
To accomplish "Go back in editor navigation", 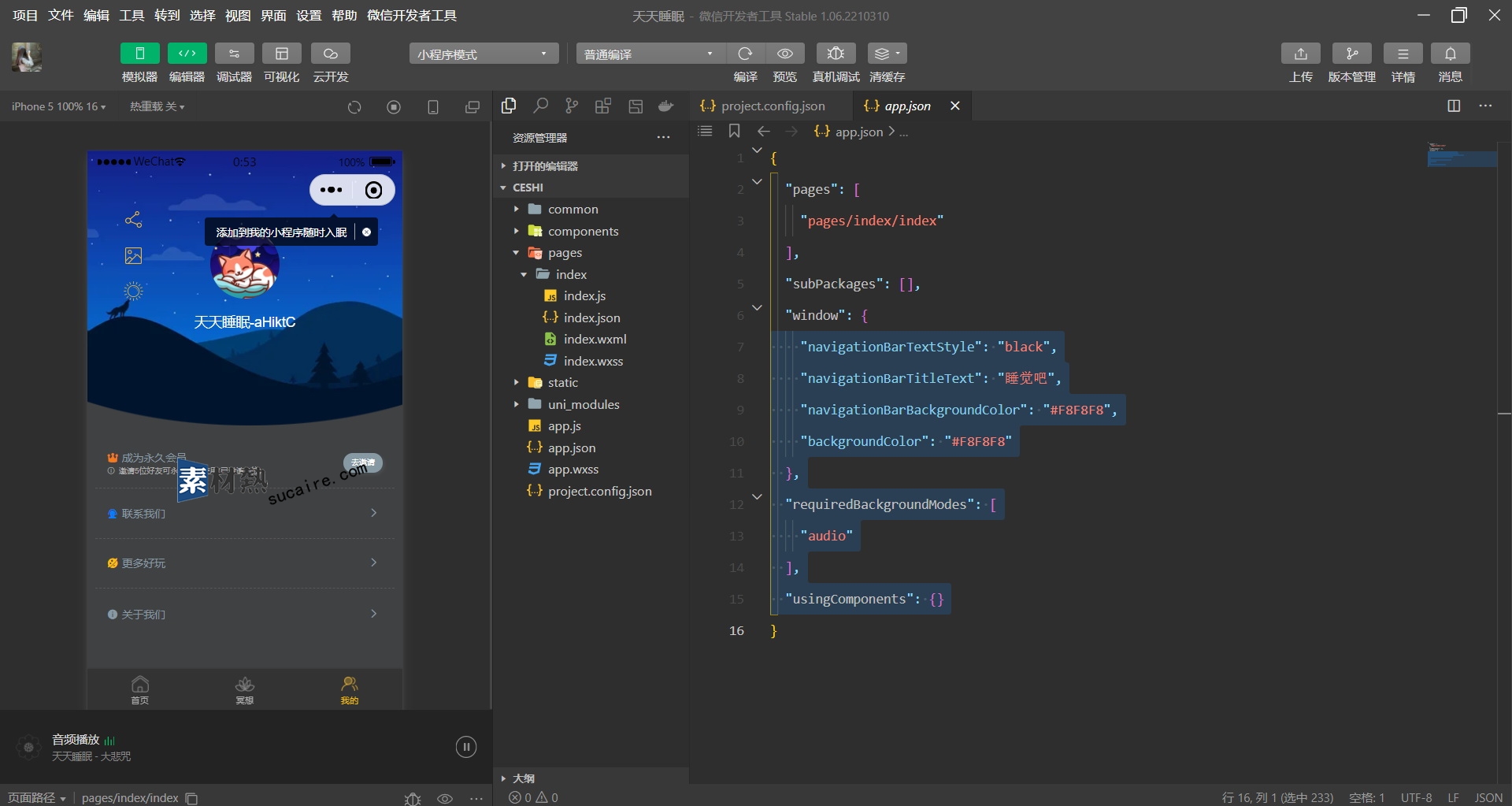I will click(763, 131).
